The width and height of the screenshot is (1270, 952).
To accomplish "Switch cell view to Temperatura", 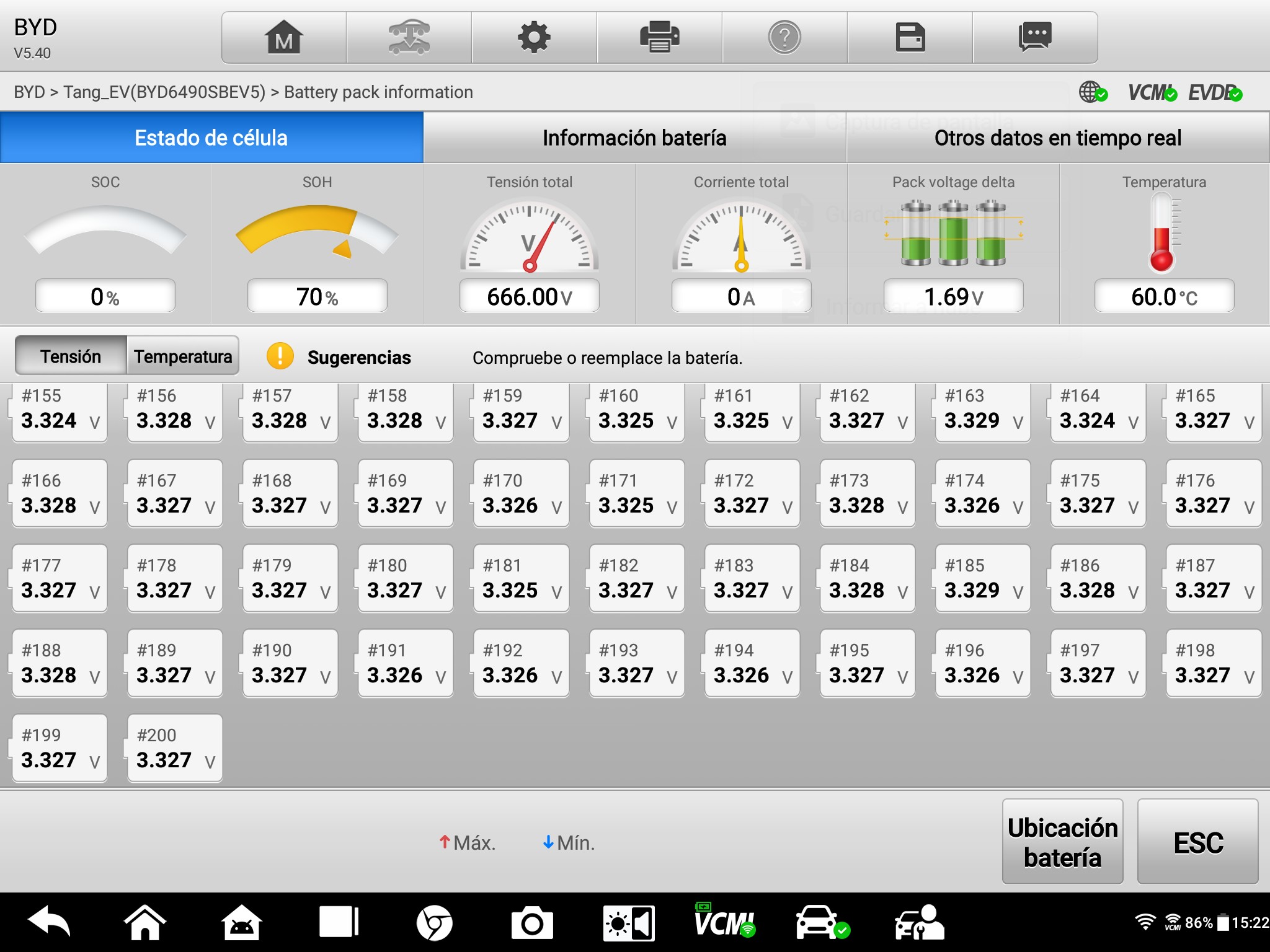I will pos(183,356).
